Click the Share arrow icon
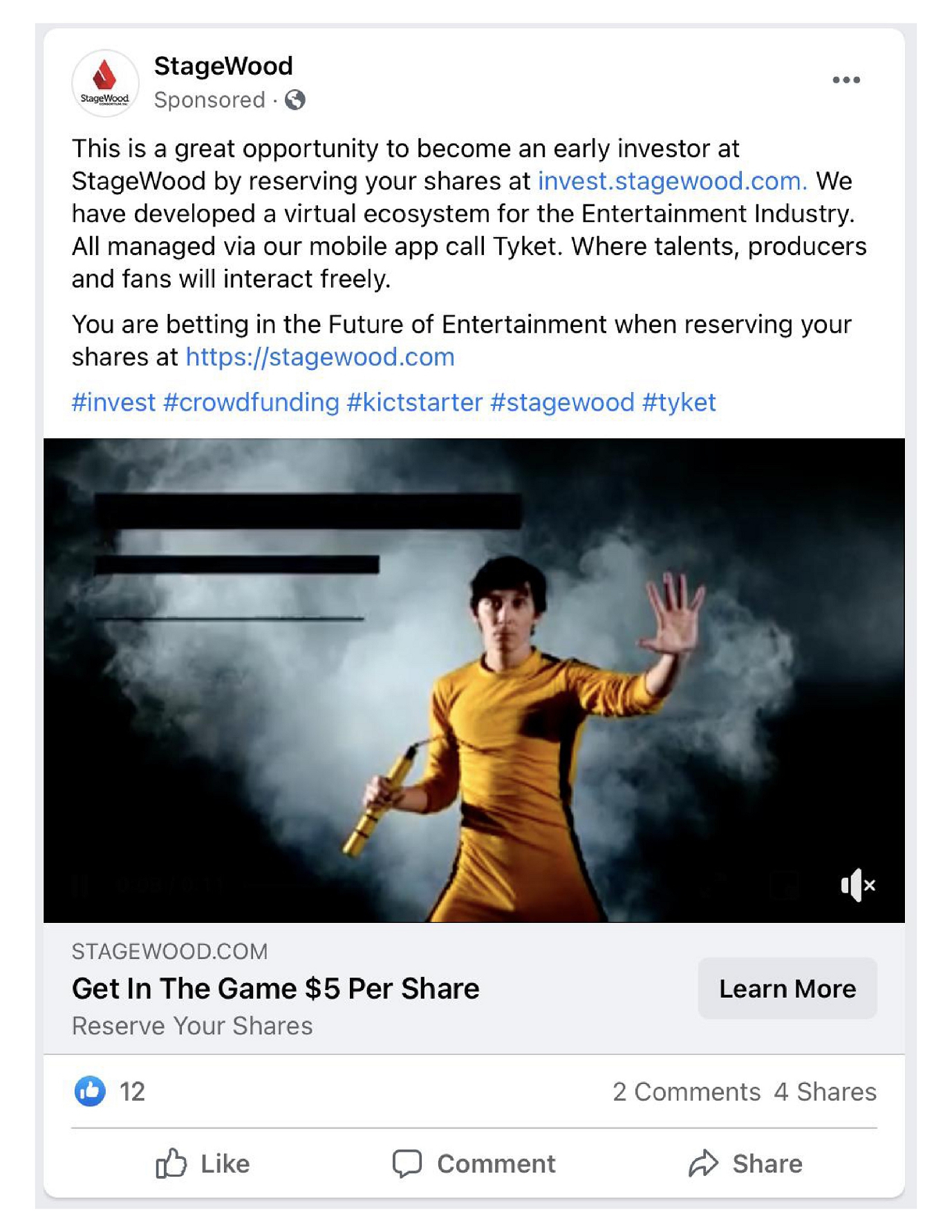This screenshot has width=952, height=1232. 704,1164
